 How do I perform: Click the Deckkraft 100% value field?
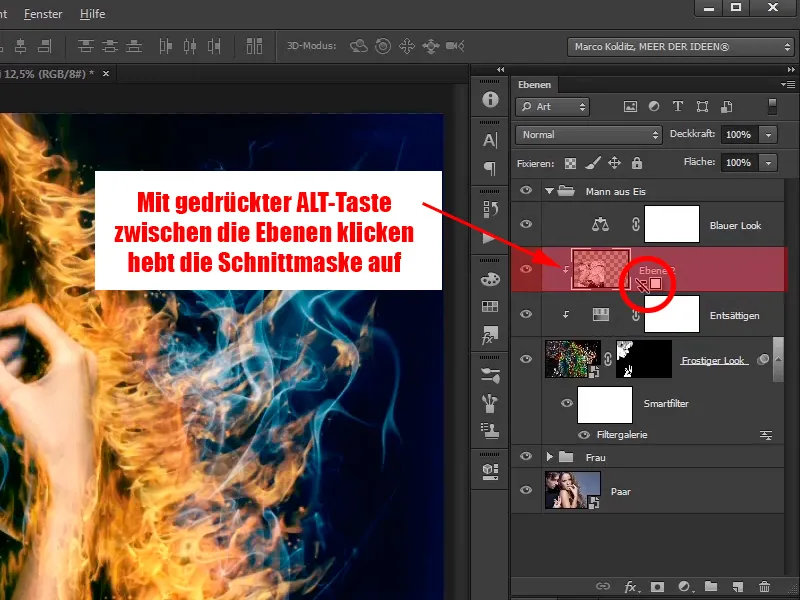[739, 135]
